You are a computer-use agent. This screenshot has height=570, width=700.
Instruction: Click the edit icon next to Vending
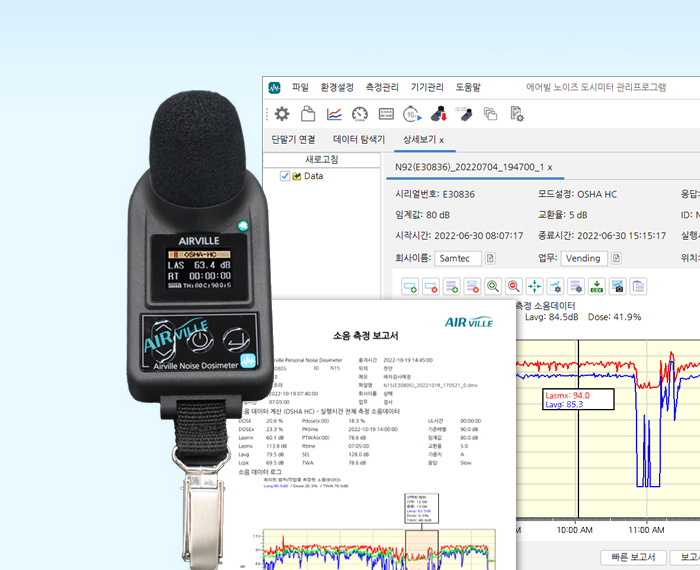tap(616, 258)
